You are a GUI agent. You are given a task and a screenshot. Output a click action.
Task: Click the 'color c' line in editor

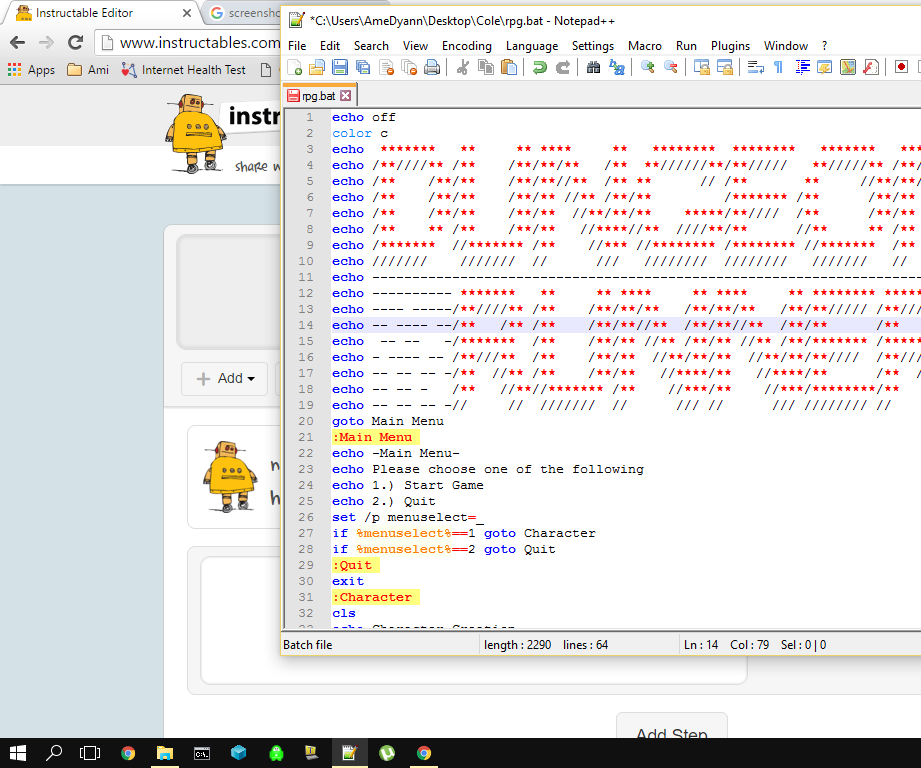[x=359, y=133]
